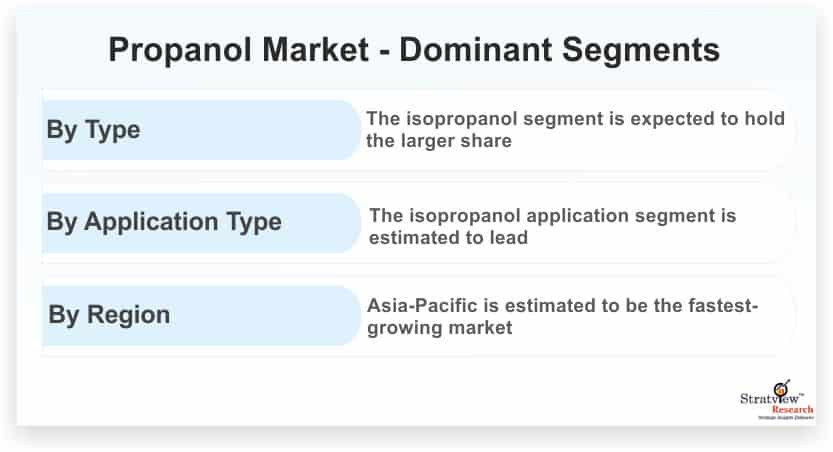Click the words Dominant Segments in heading
This screenshot has width=833, height=452.
[x=559, y=50]
